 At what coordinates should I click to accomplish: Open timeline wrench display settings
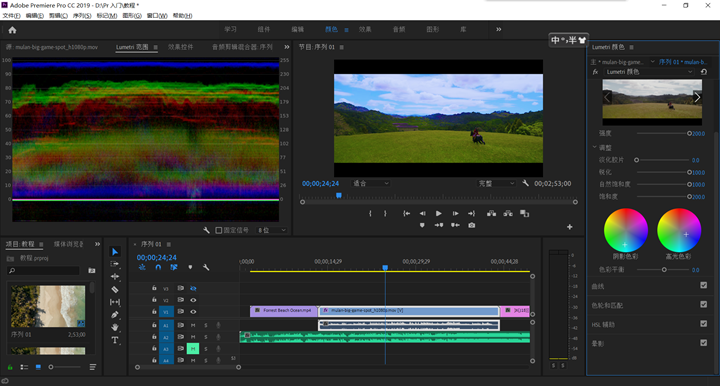click(x=206, y=267)
